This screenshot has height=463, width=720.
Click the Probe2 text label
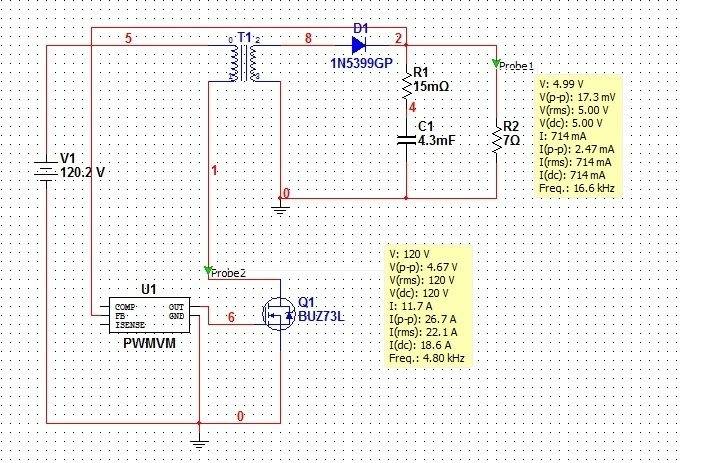pos(229,273)
